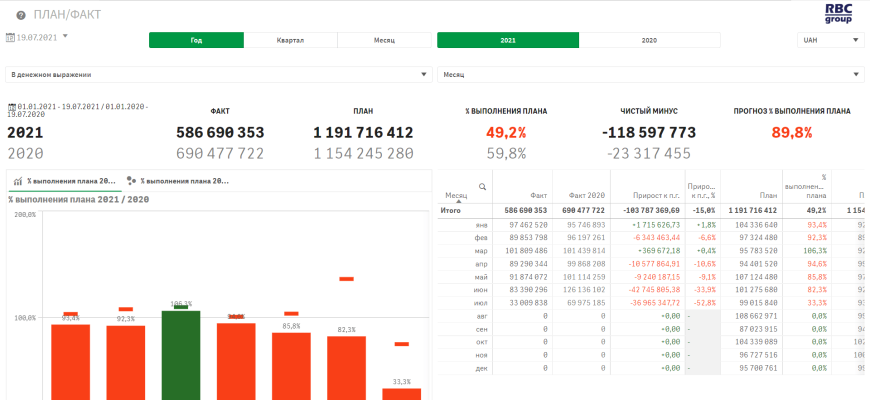Screen dimensions: 870x400
Task: Select the Год period toggle
Action: [x=196, y=40]
